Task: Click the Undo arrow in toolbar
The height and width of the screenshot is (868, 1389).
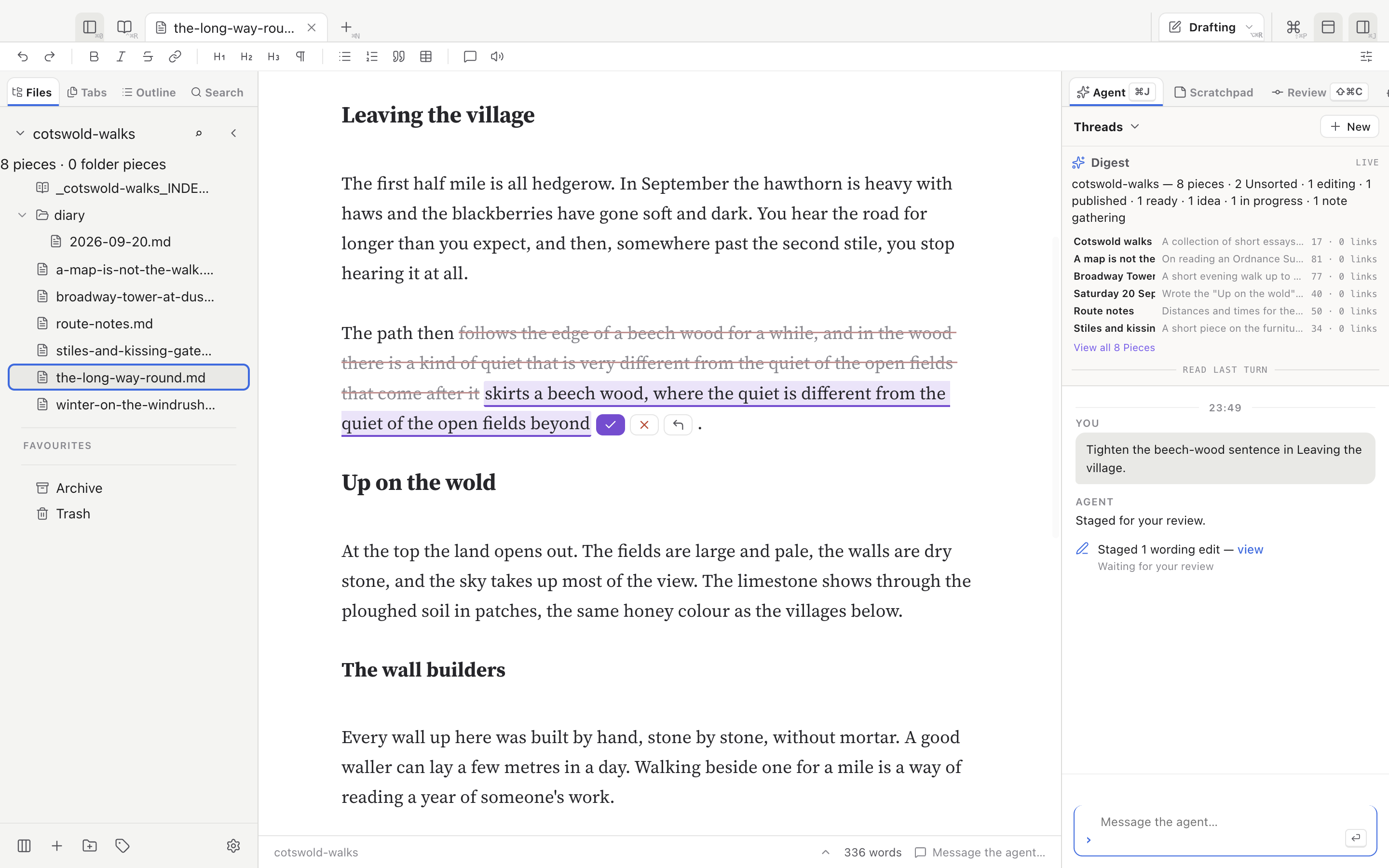Action: tap(22, 56)
